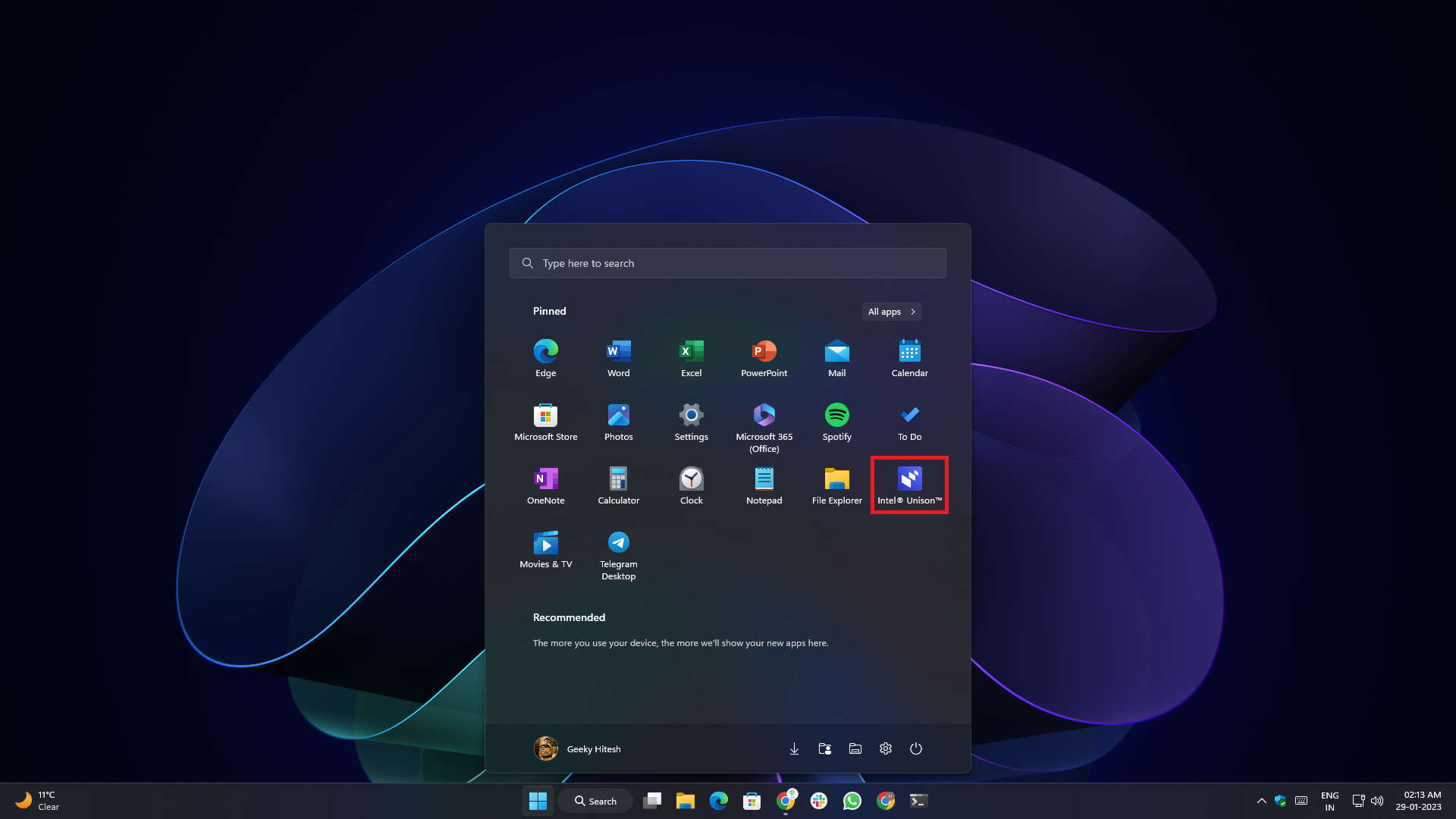
Task: Expand the File Explorer taskbar icon
Action: [686, 800]
